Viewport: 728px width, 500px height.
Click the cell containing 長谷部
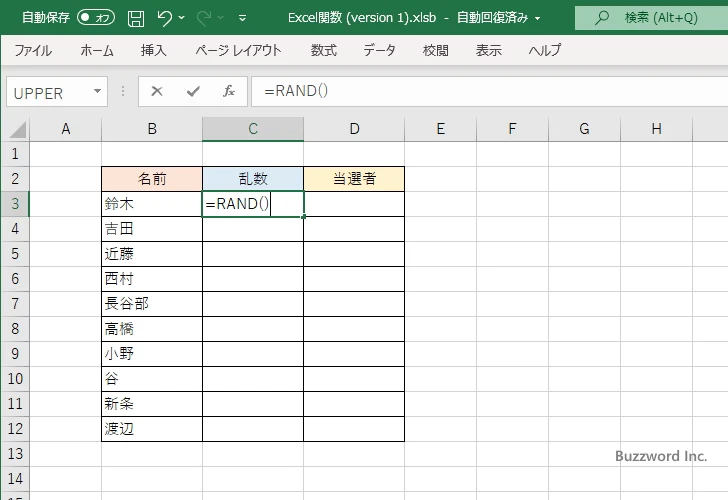pyautogui.click(x=152, y=304)
